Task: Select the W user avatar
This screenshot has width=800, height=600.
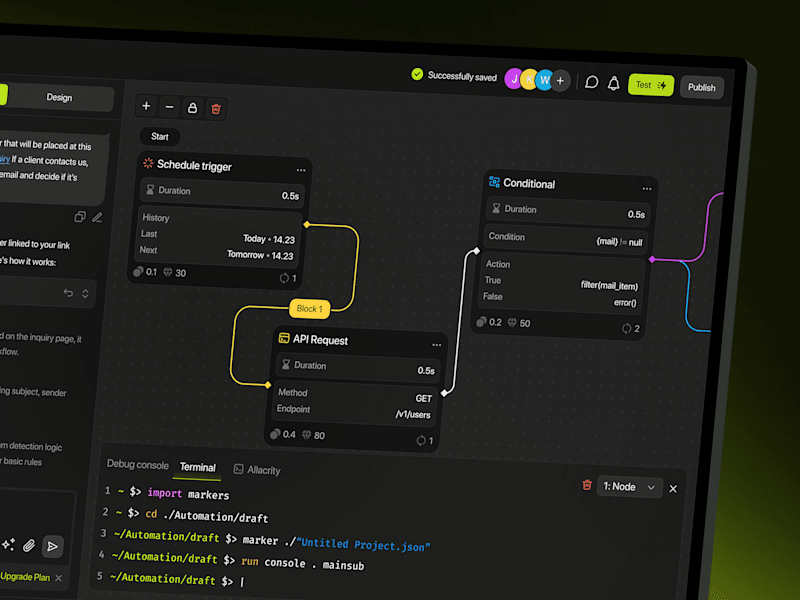Action: (x=545, y=80)
